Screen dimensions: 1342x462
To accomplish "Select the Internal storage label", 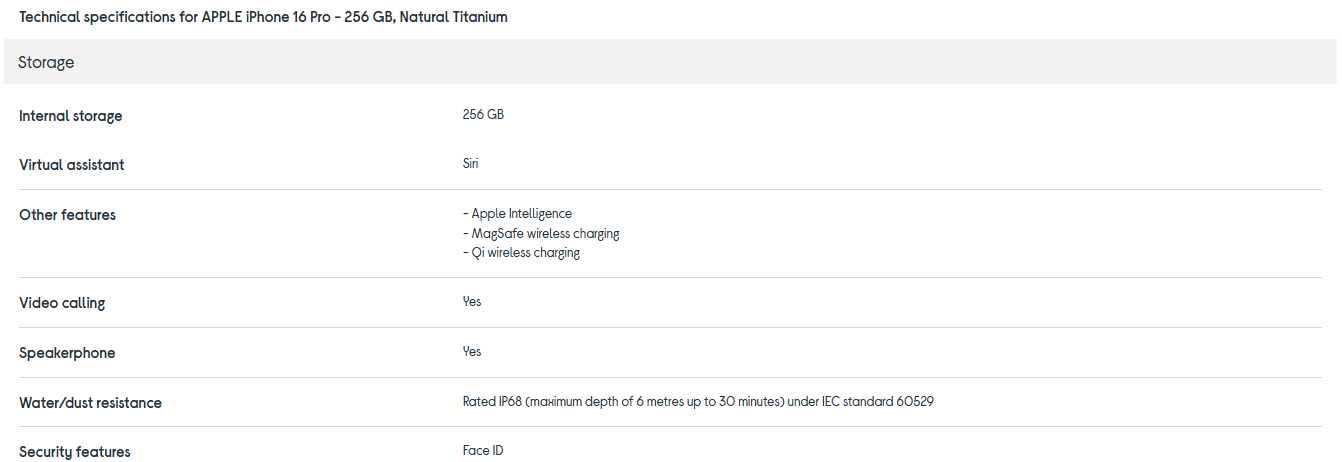I will [71, 116].
